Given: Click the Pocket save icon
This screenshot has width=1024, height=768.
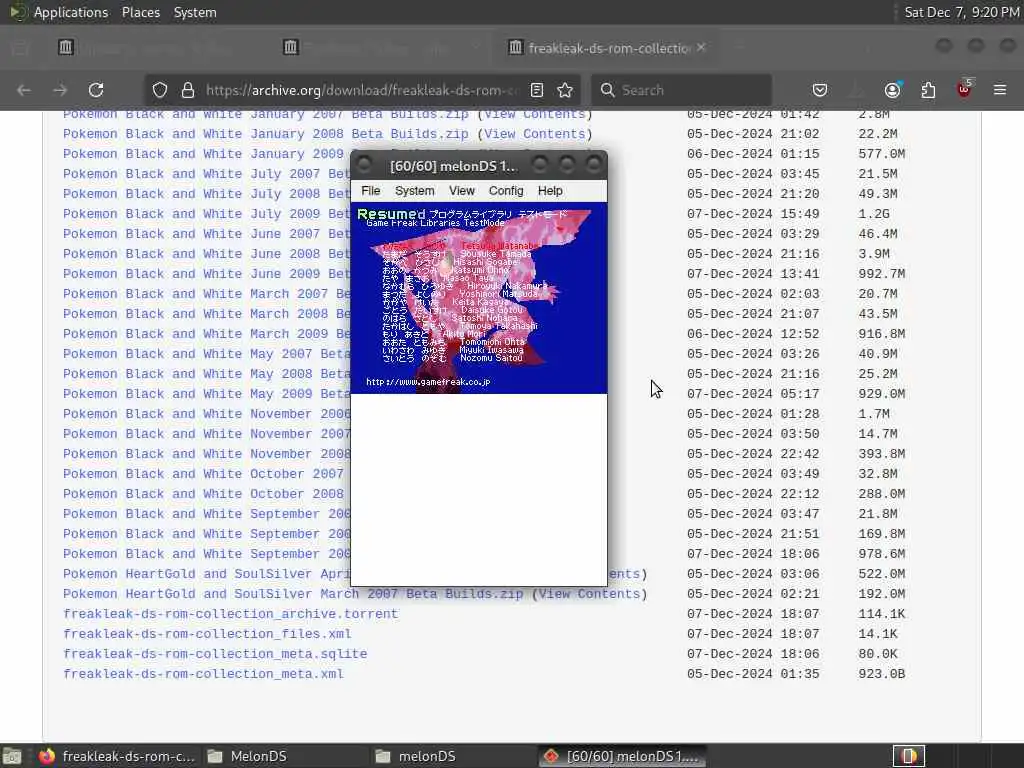Looking at the screenshot, I should [x=820, y=90].
